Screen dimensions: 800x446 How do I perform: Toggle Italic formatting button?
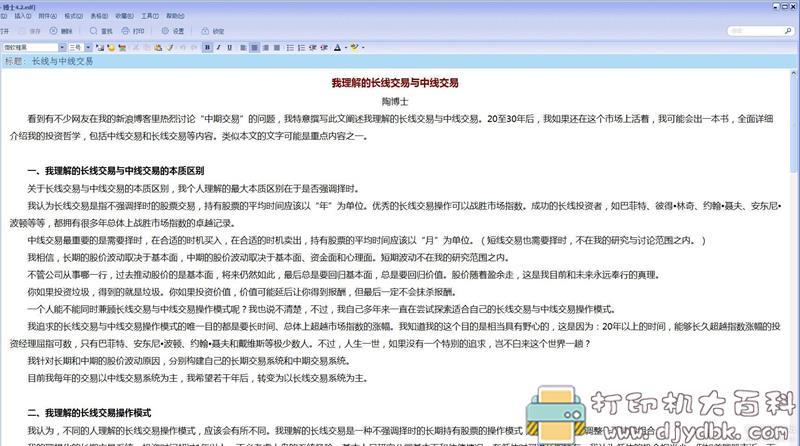pos(218,47)
